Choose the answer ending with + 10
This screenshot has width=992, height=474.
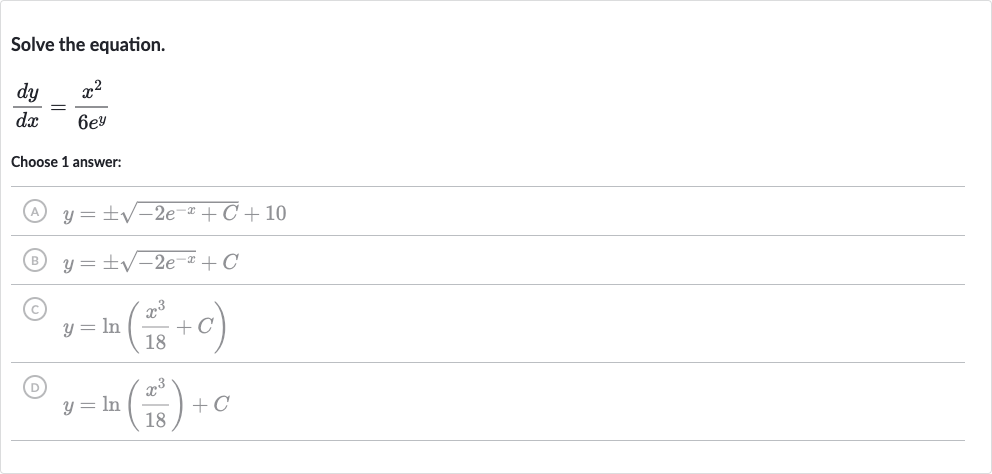click(488, 211)
